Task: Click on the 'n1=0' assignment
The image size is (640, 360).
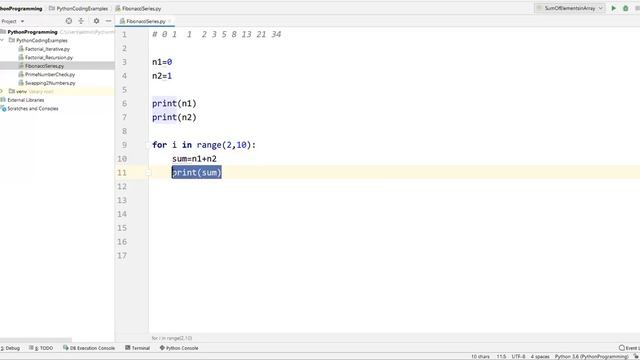Action: (x=162, y=62)
